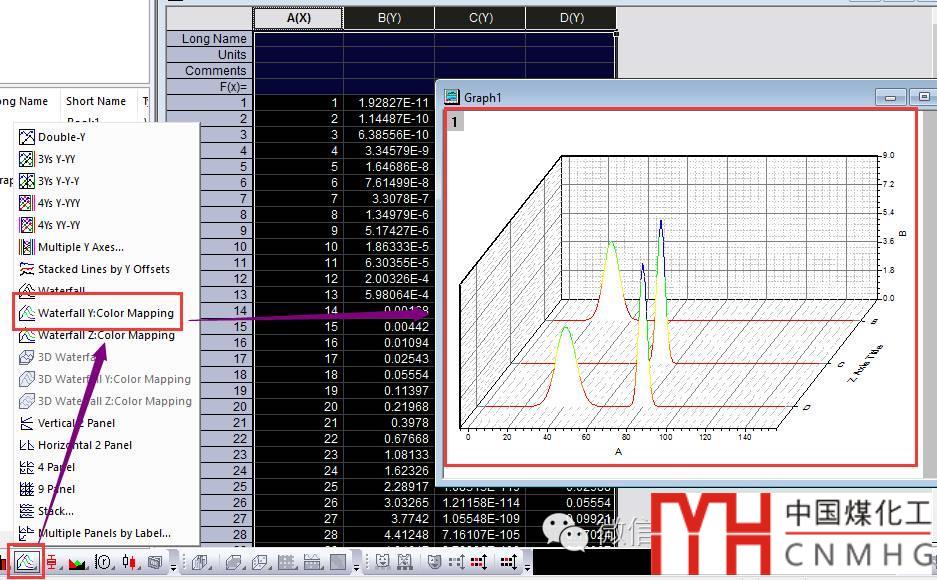Click the box chart statistics plot icon
This screenshot has width=937, height=580.
[x=52, y=563]
